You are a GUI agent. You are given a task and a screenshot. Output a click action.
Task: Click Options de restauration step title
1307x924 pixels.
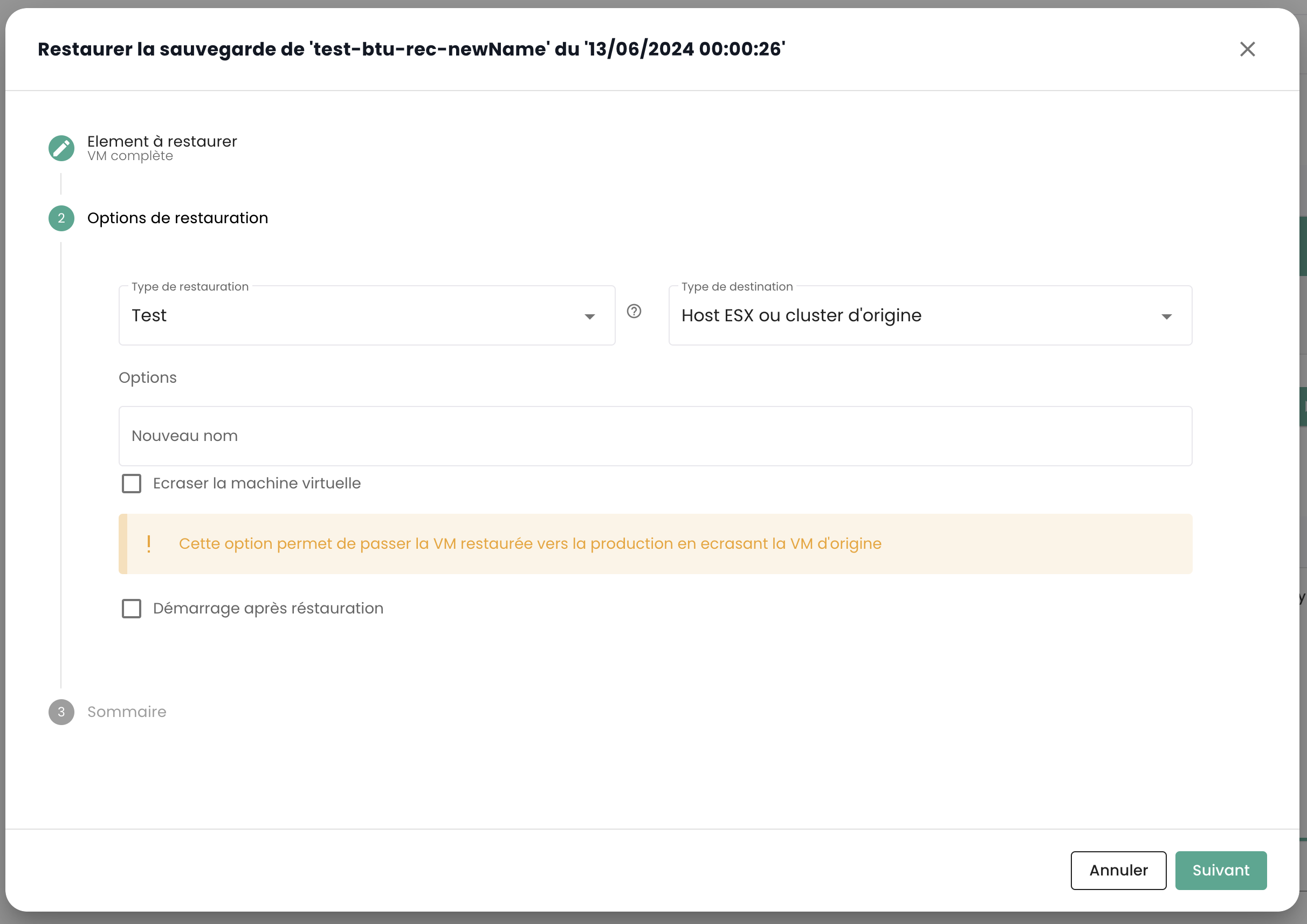pos(177,218)
